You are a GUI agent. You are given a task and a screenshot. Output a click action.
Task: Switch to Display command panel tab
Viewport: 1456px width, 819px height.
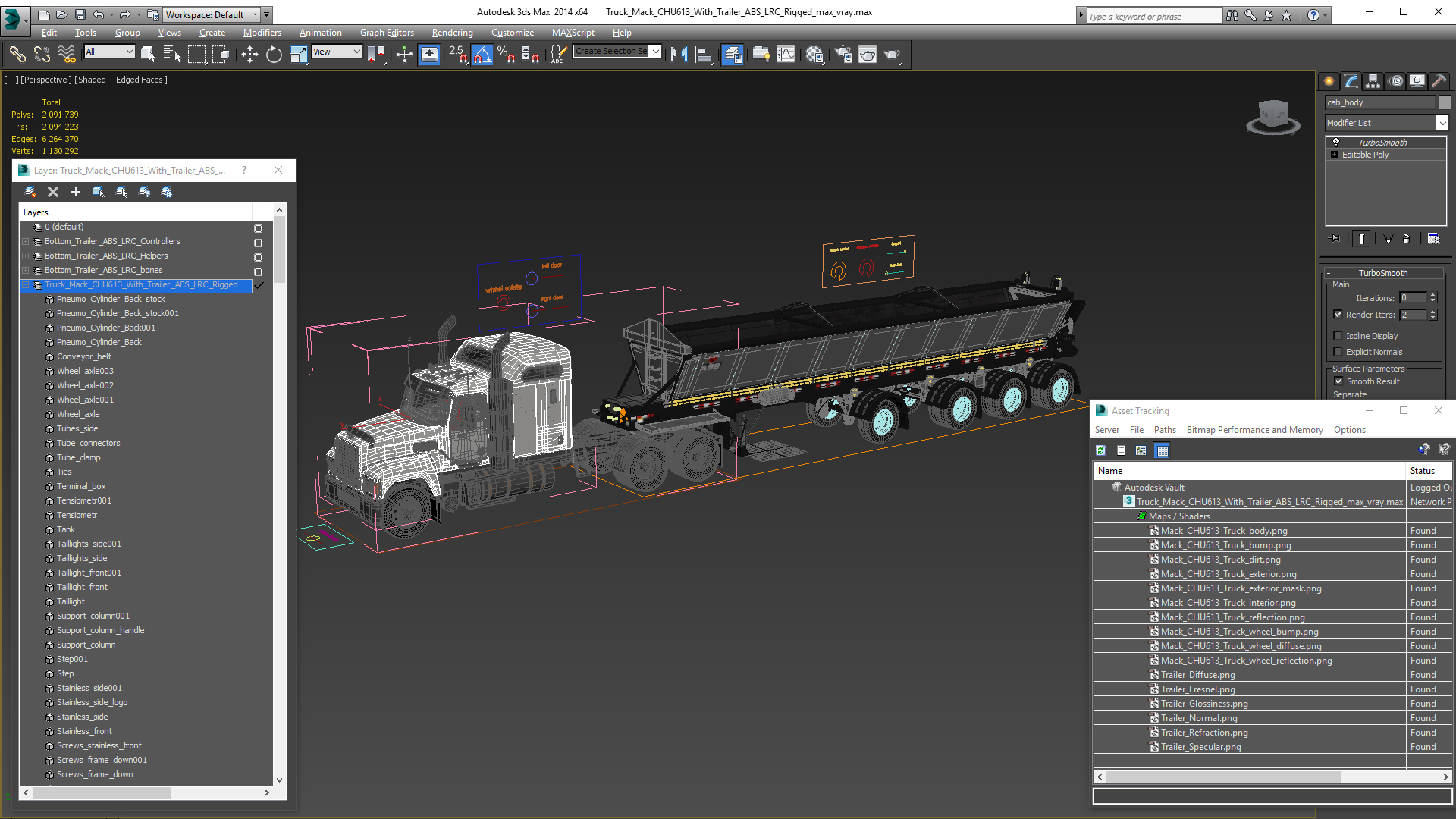1417,81
